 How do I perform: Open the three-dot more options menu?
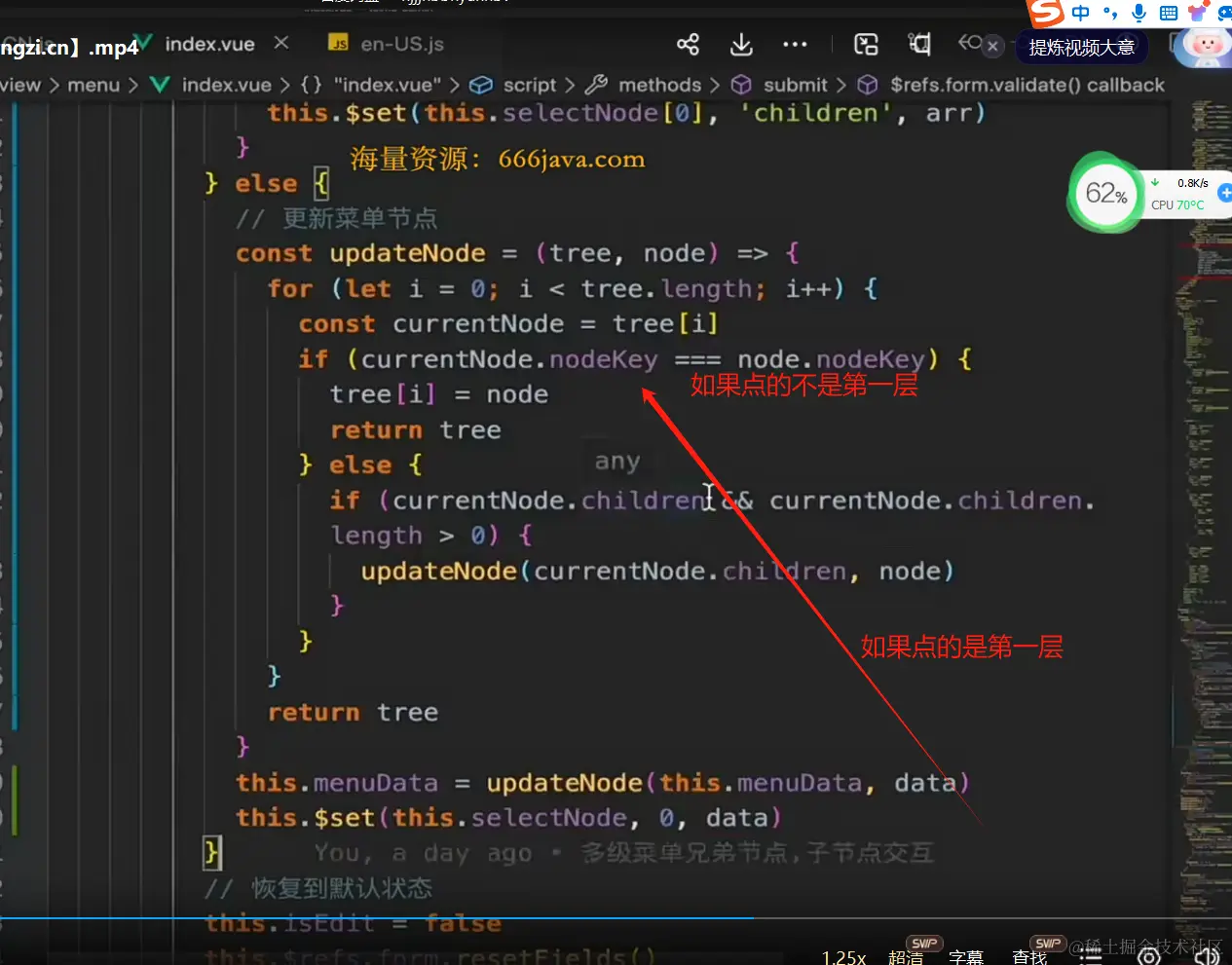[795, 45]
